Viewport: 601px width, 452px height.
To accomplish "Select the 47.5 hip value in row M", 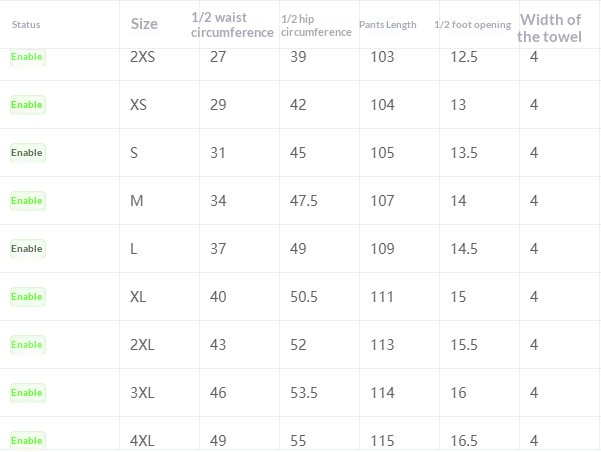I will pyautogui.click(x=304, y=201).
